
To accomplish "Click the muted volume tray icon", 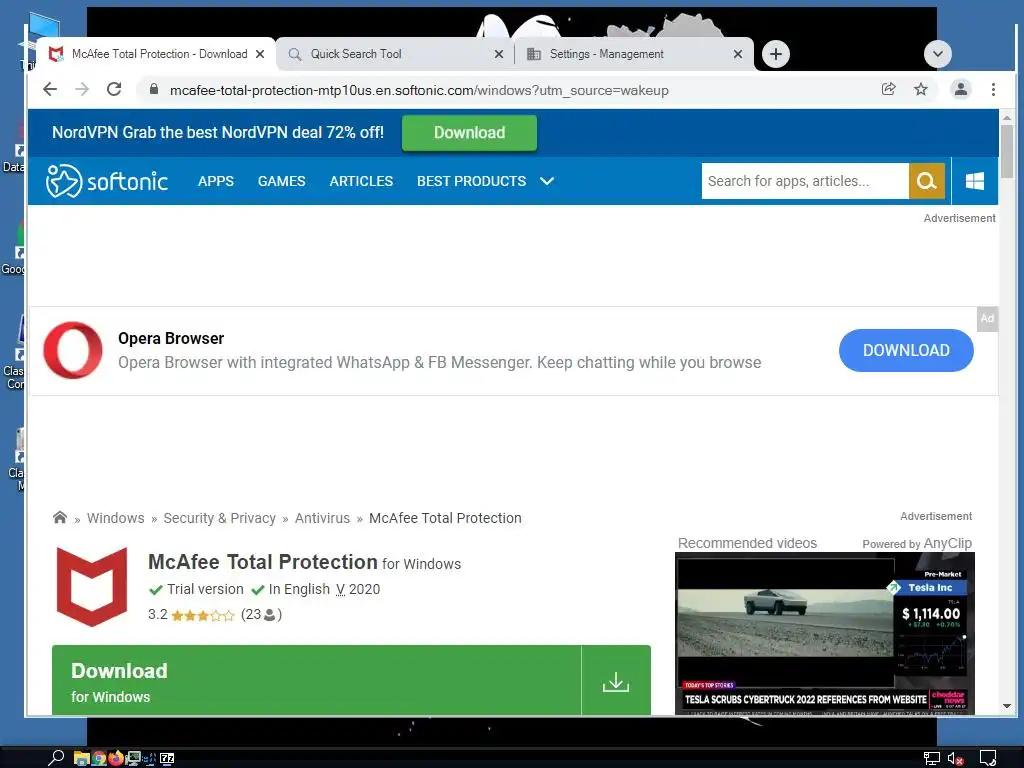I will click(955, 759).
